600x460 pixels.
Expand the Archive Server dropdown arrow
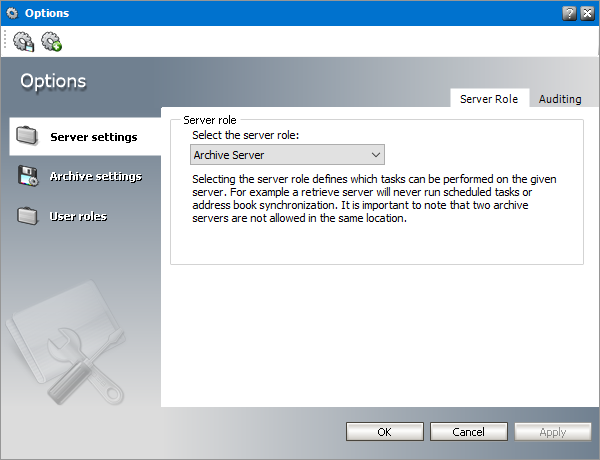tap(376, 155)
